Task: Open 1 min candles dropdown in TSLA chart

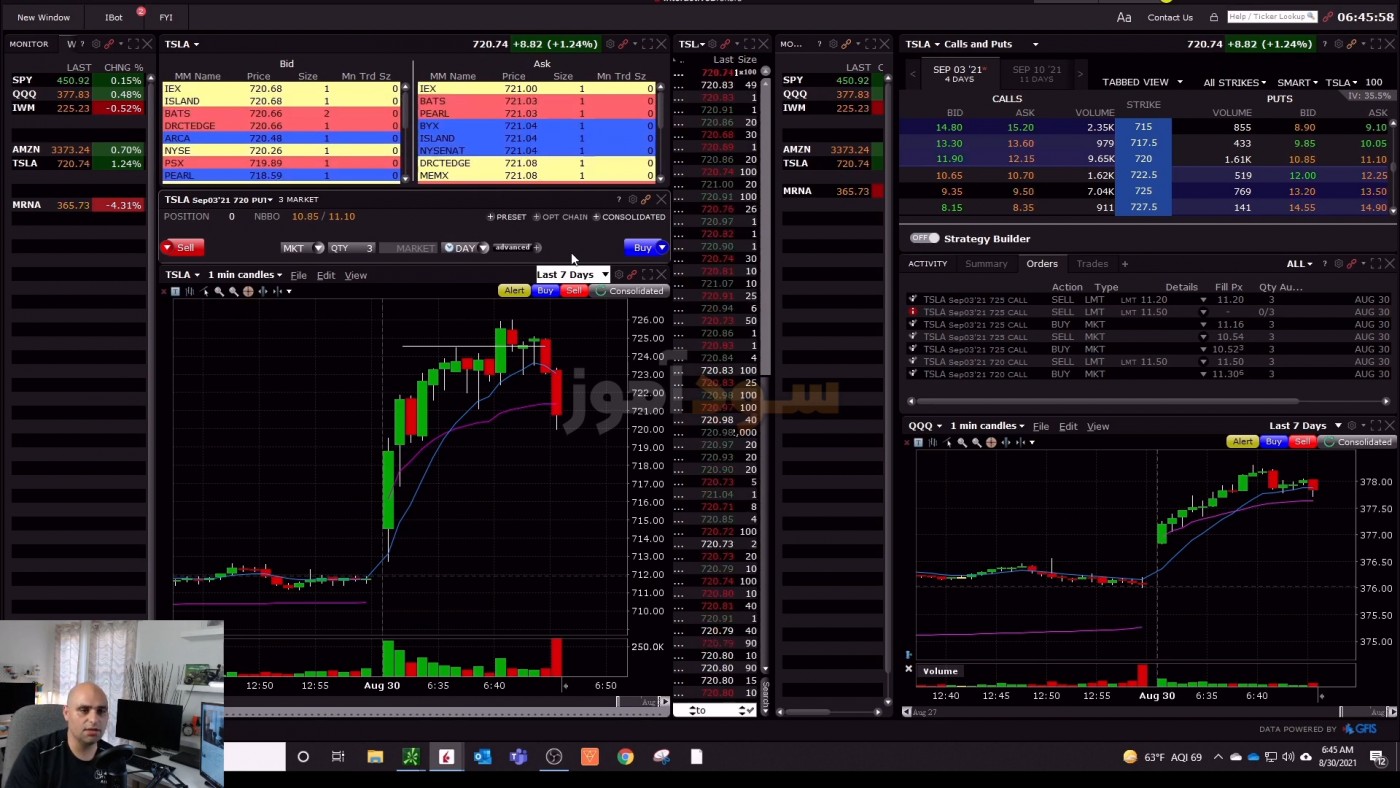Action: [245, 275]
